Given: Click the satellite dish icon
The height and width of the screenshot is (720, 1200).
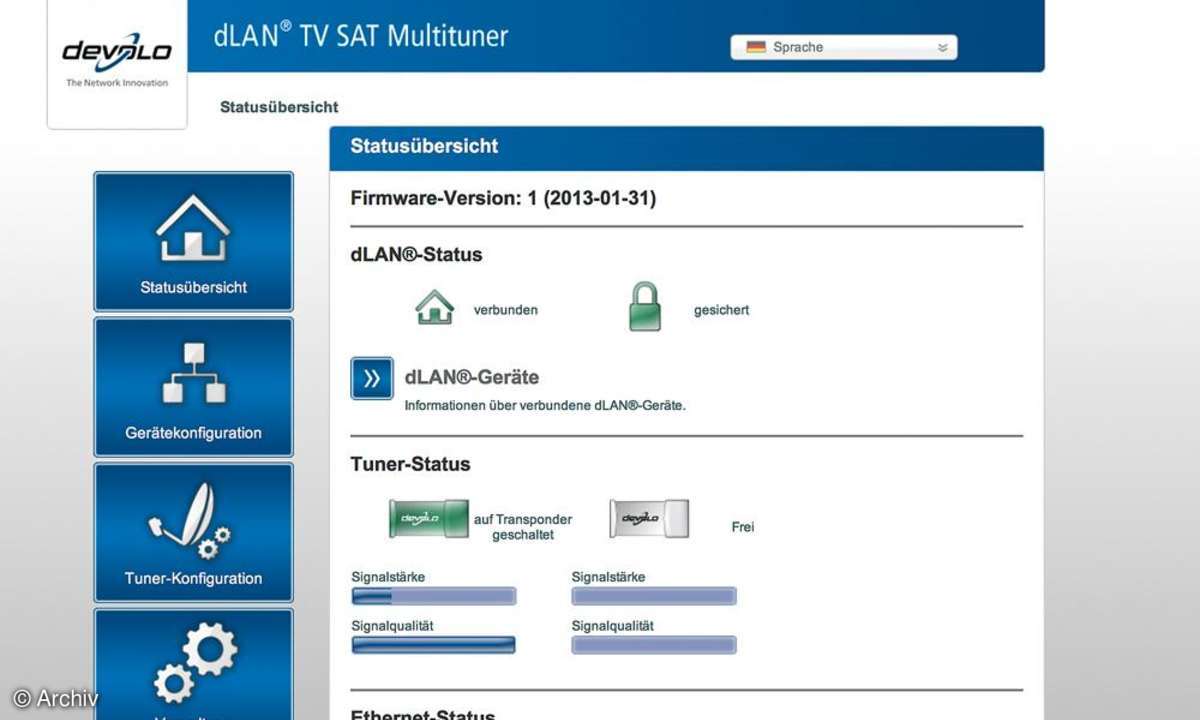Looking at the screenshot, I should 189,521.
